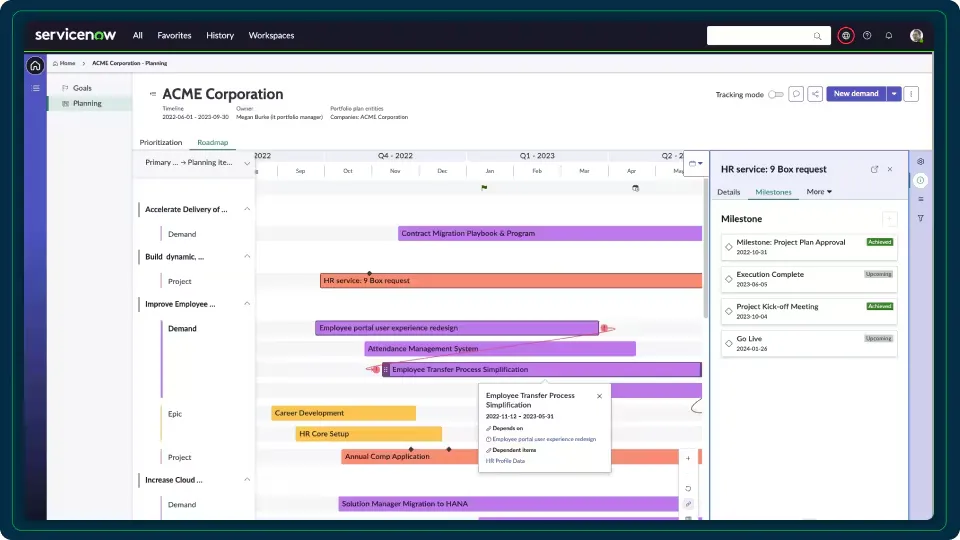Click the home icon in left sidebar
The height and width of the screenshot is (540, 960).
click(36, 66)
